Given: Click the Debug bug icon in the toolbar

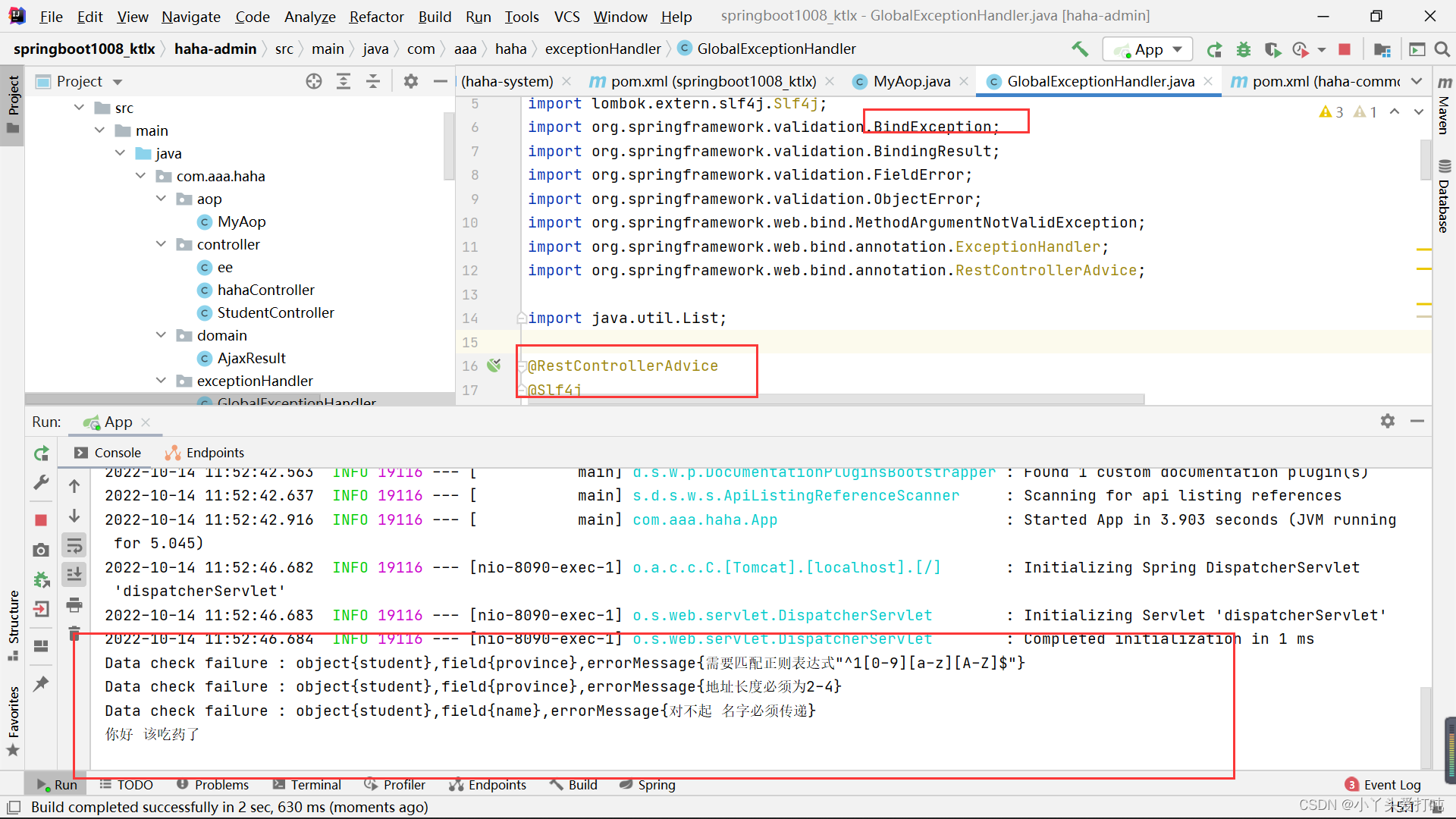Looking at the screenshot, I should pyautogui.click(x=1244, y=49).
